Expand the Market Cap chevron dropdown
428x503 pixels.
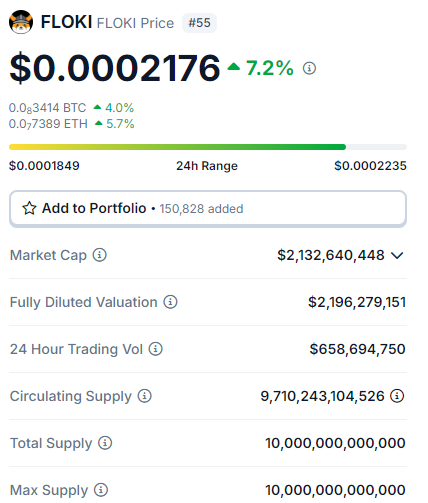397,256
